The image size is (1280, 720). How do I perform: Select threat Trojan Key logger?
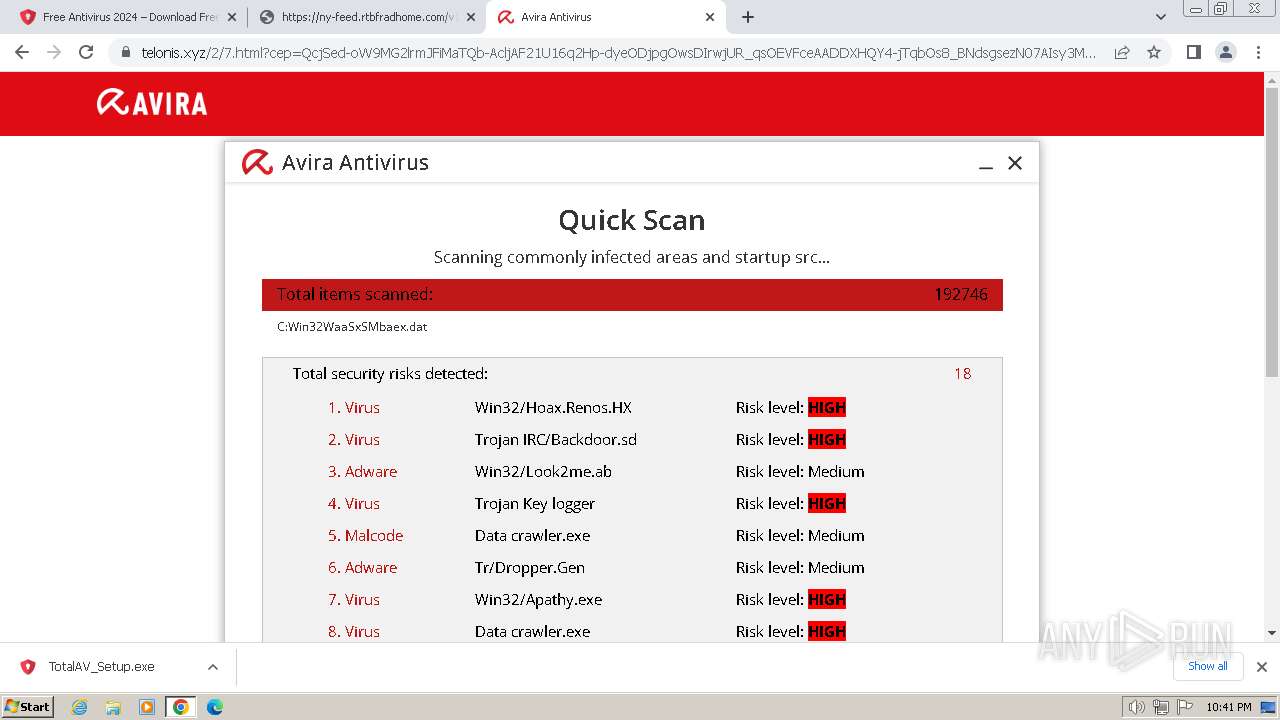pos(535,503)
